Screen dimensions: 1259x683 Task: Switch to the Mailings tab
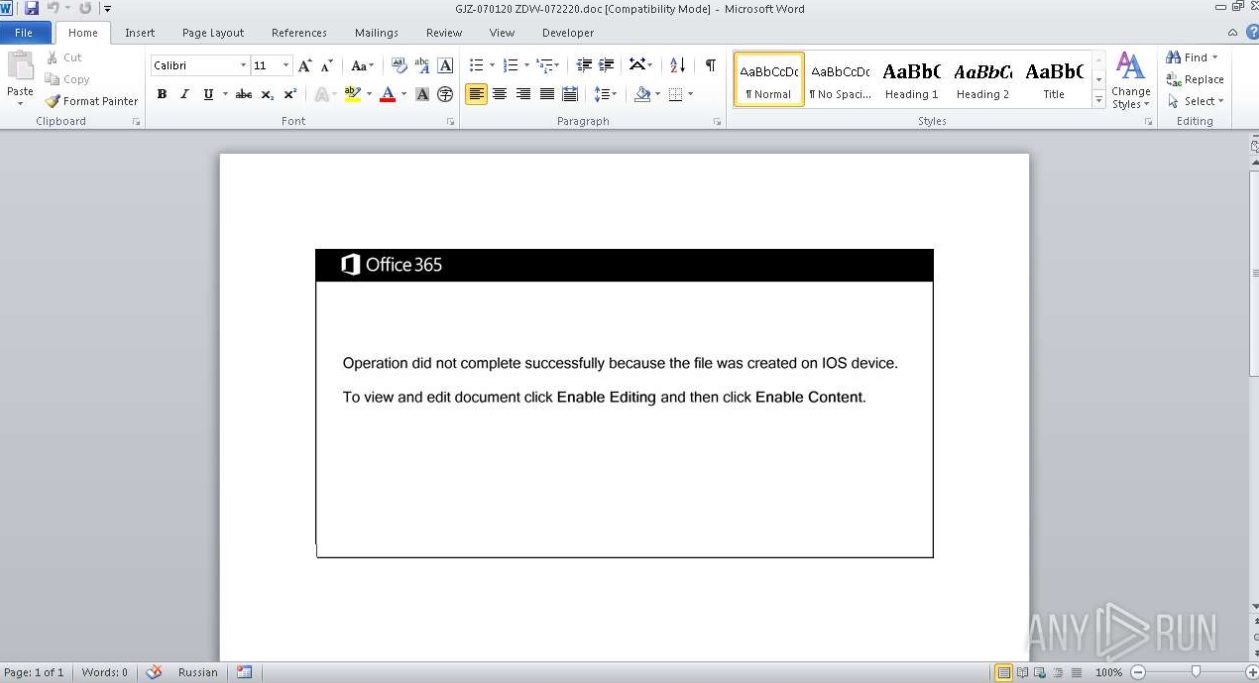pyautogui.click(x=376, y=33)
